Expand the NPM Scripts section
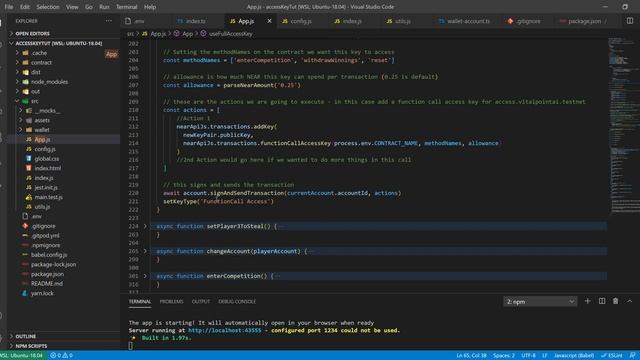This screenshot has width=640, height=360. (x=31, y=346)
